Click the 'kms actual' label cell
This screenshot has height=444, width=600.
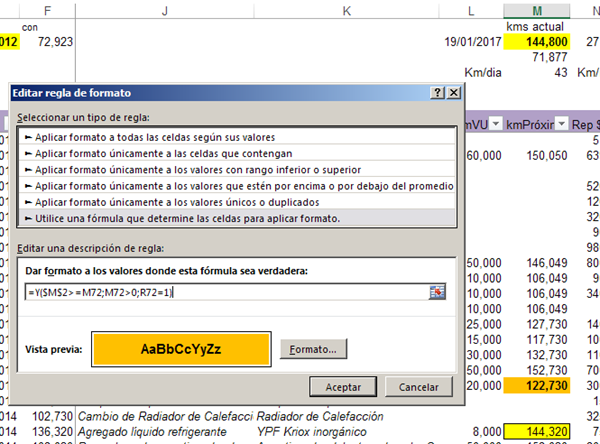point(537,26)
